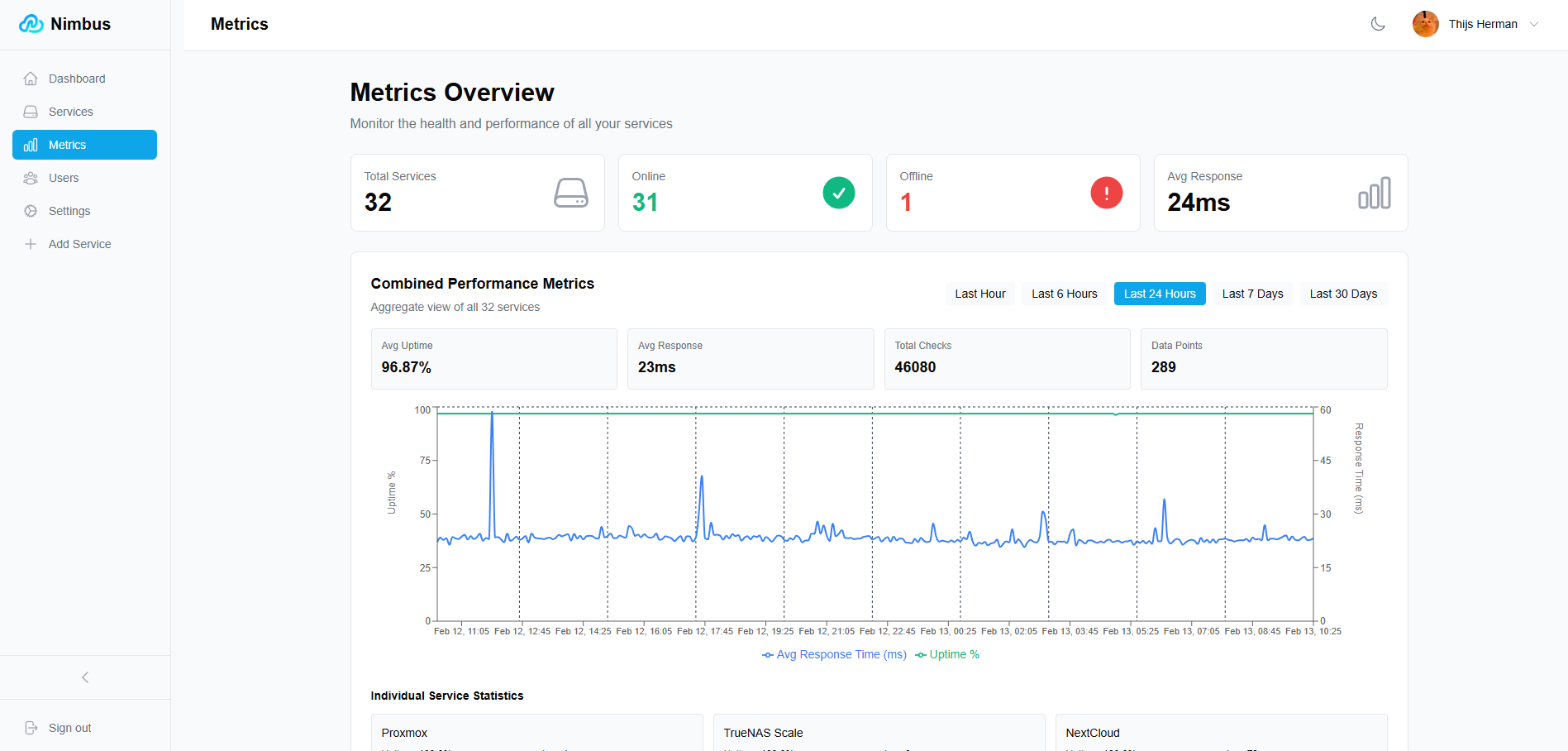
Task: Toggle the Avg Response Time legend series
Action: click(x=835, y=654)
